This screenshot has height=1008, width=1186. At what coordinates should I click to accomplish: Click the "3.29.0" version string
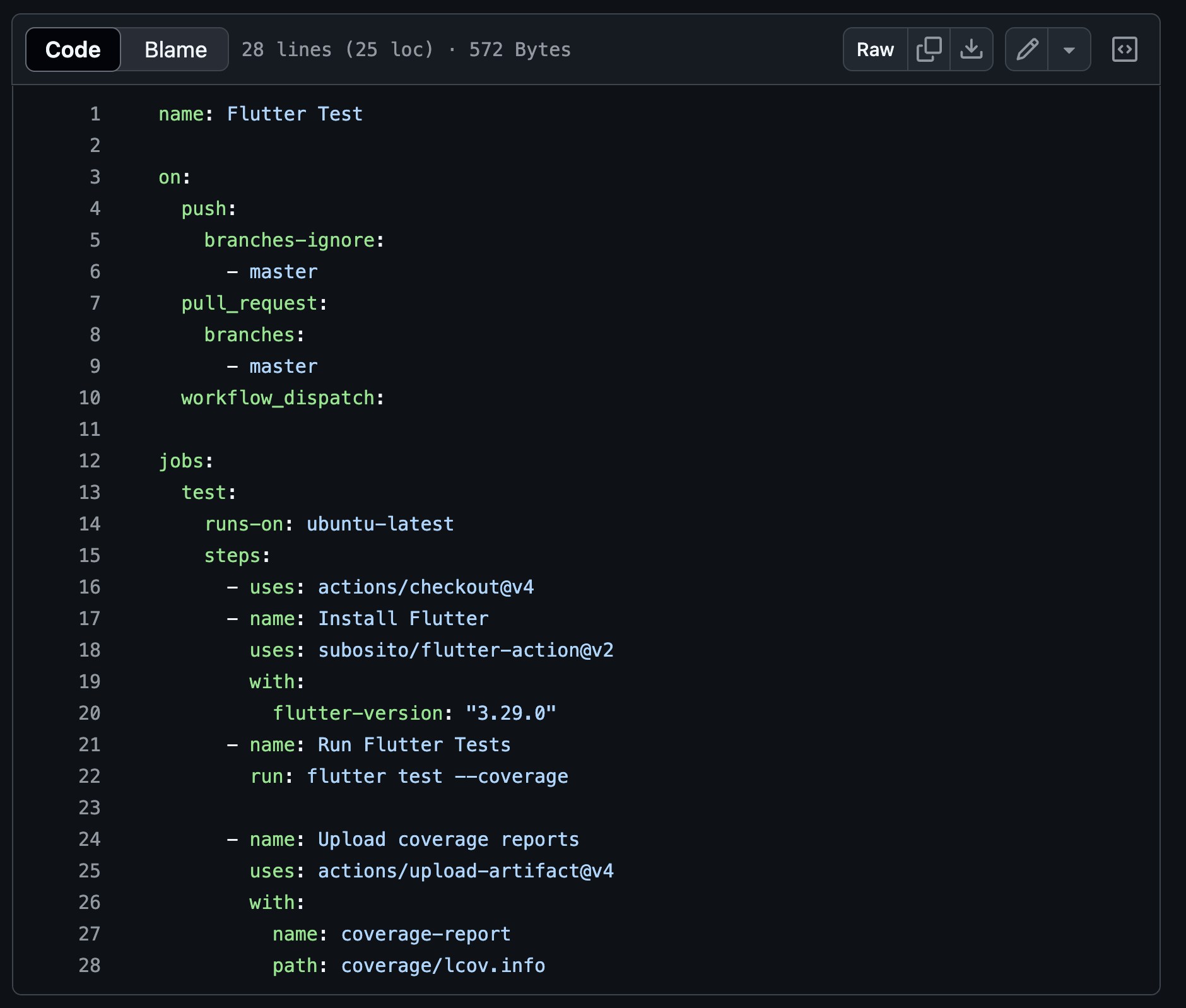point(511,713)
